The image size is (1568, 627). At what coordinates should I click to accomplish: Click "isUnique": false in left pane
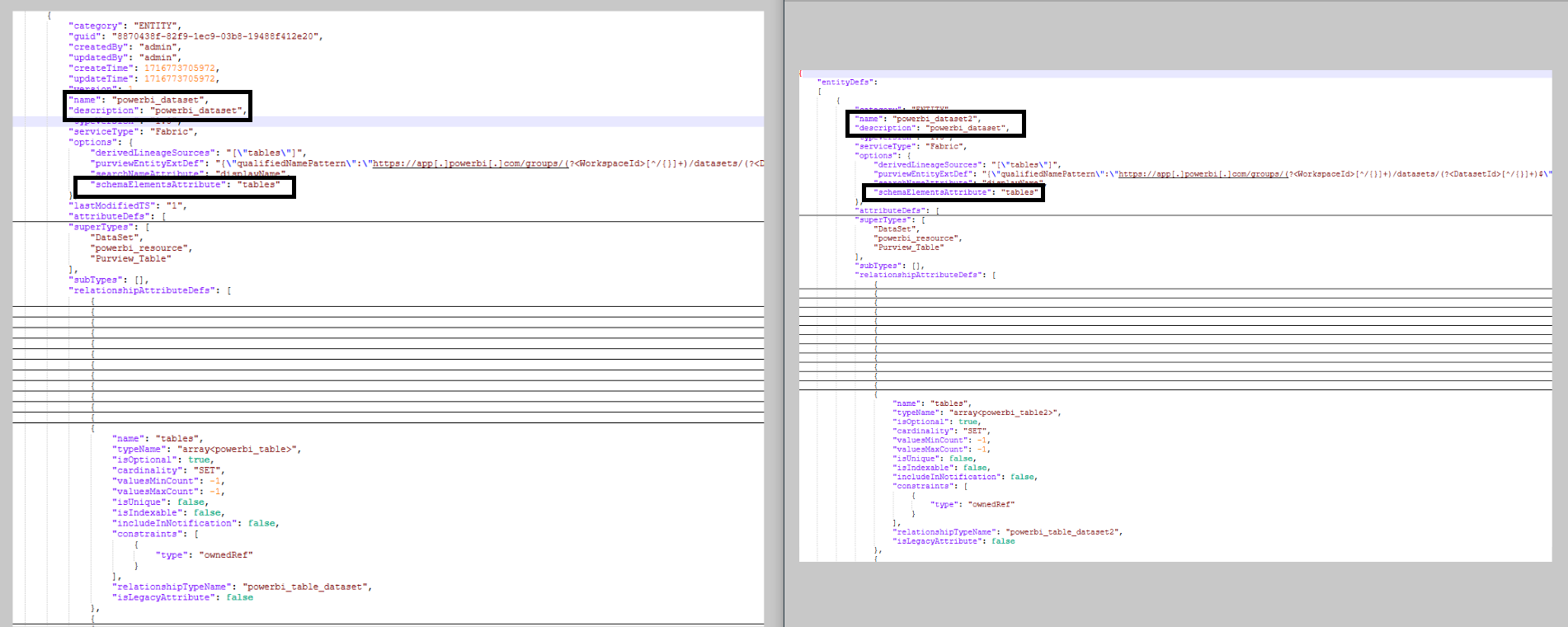161,502
